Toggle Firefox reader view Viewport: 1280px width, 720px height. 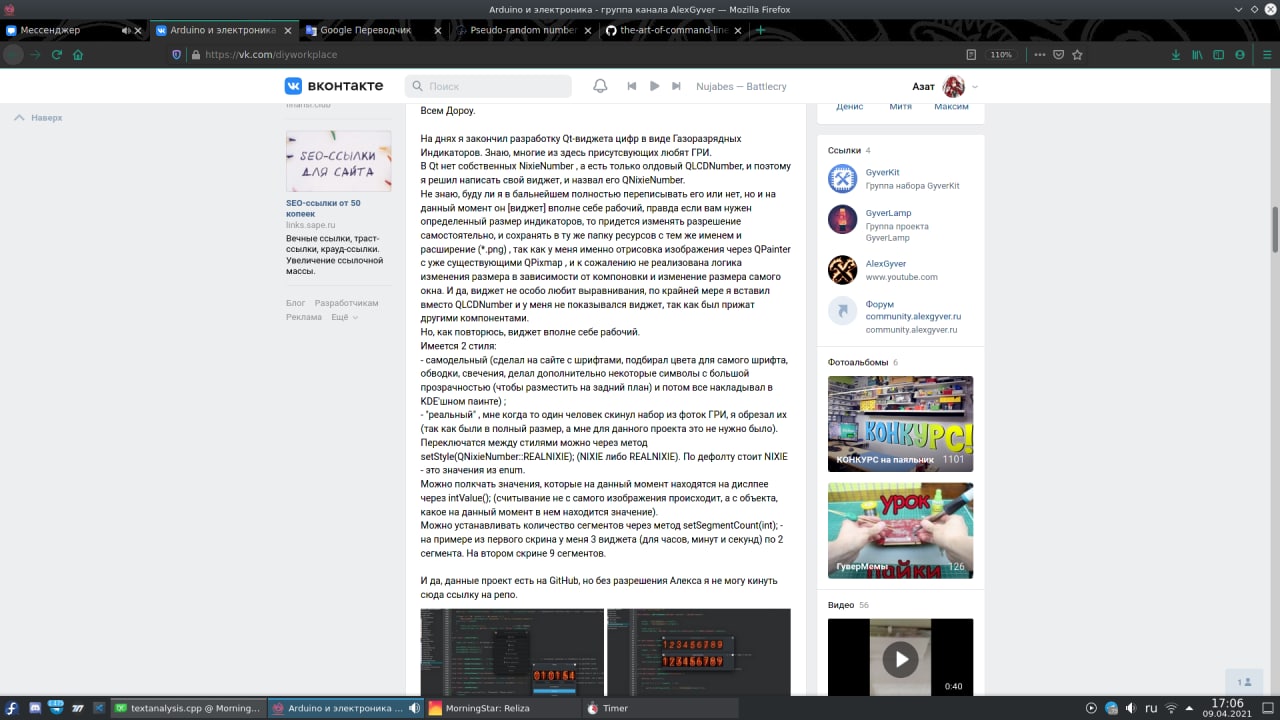point(971,55)
